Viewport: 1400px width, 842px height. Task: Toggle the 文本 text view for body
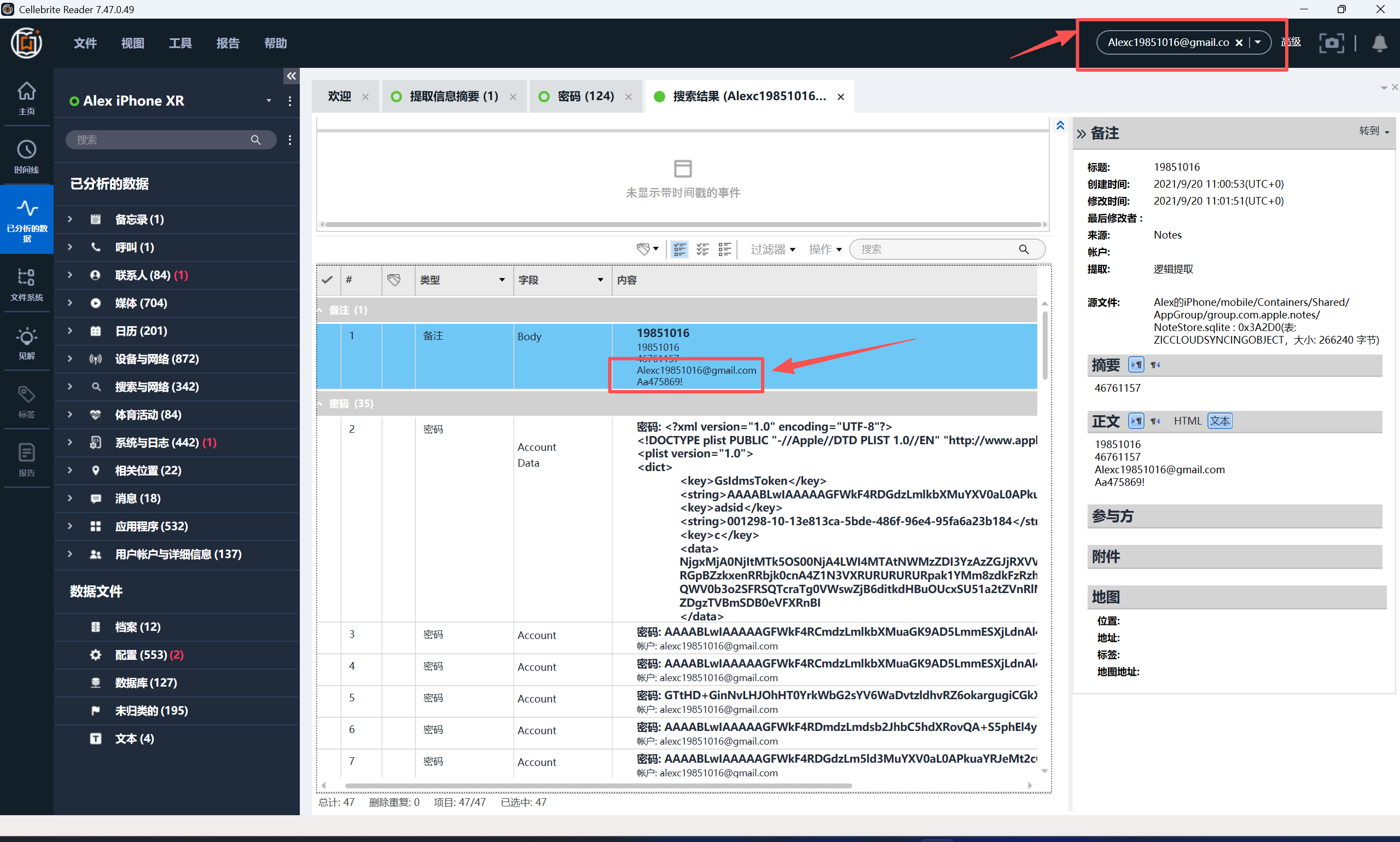tap(1219, 421)
